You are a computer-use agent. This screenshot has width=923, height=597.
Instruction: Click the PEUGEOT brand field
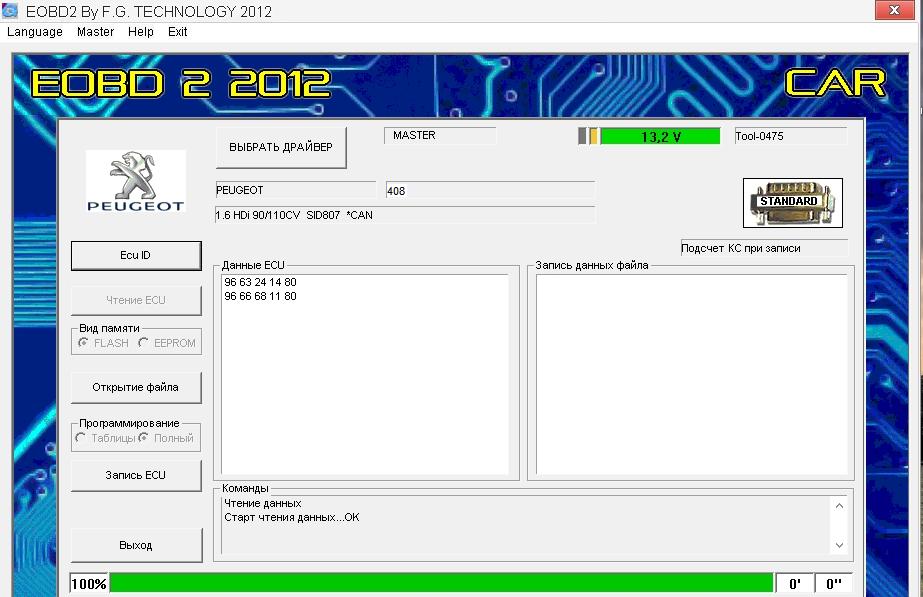296,190
